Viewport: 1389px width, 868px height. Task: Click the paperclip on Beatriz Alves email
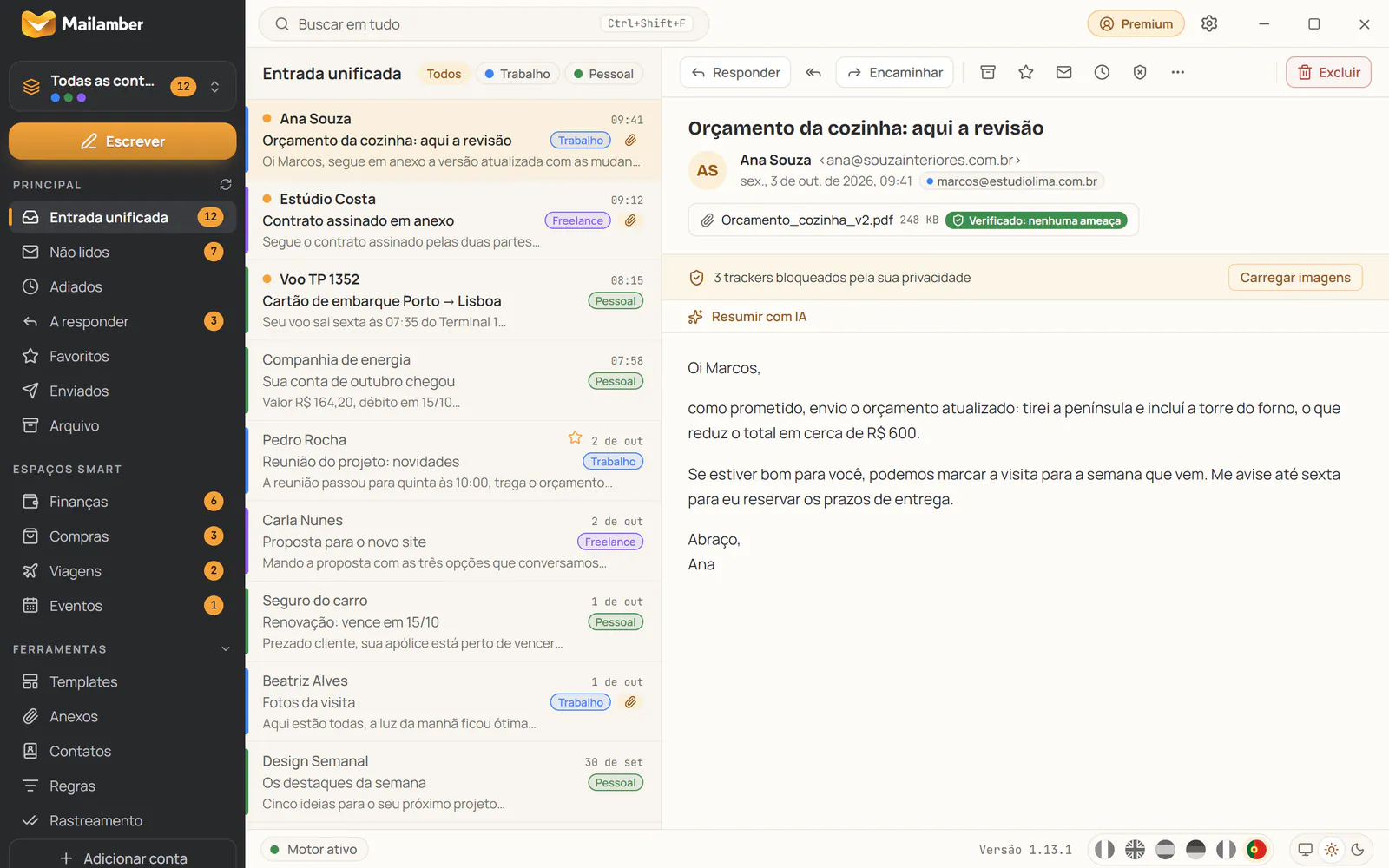[631, 702]
